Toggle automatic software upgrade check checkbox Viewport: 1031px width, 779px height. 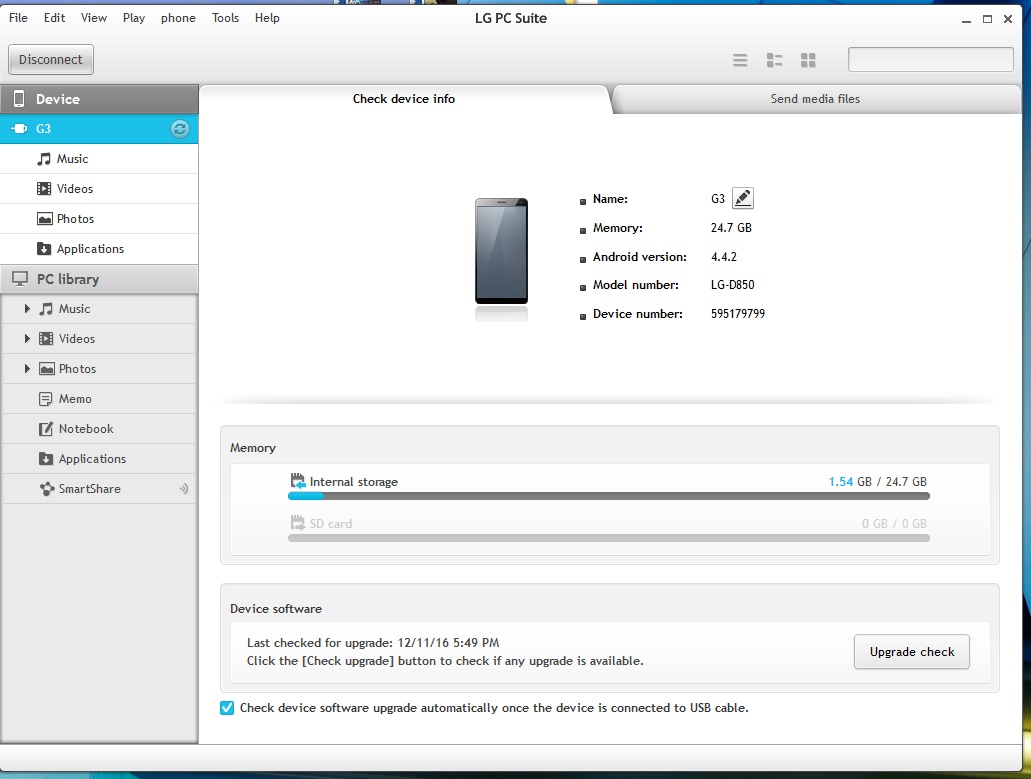(227, 708)
